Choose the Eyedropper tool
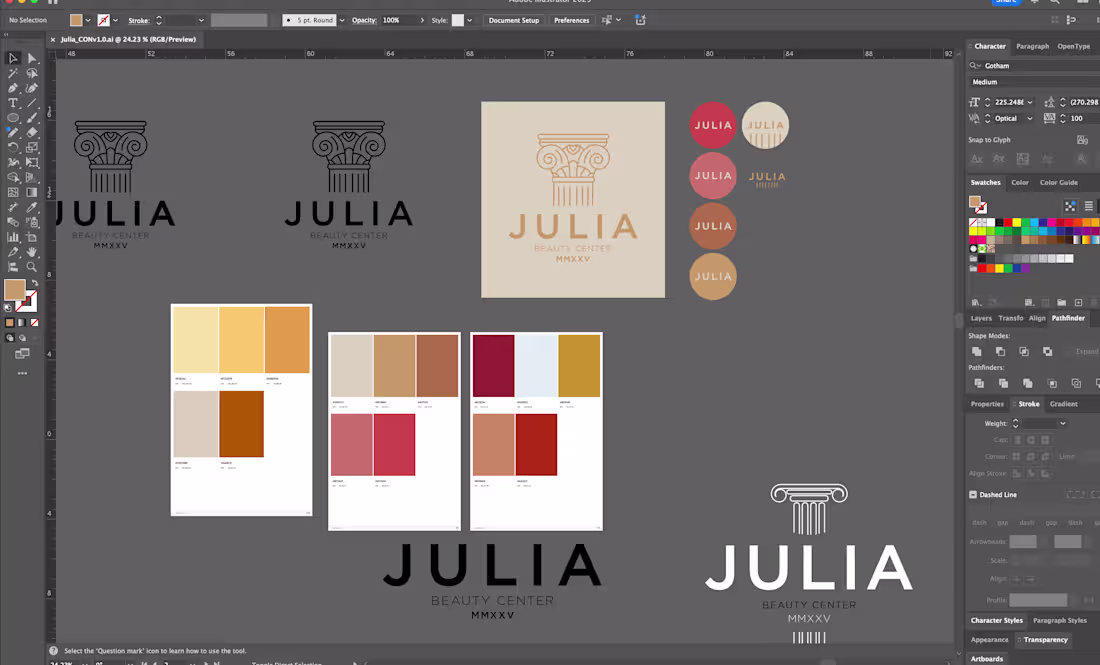Screen dimensions: 1100x665 (x=32, y=207)
